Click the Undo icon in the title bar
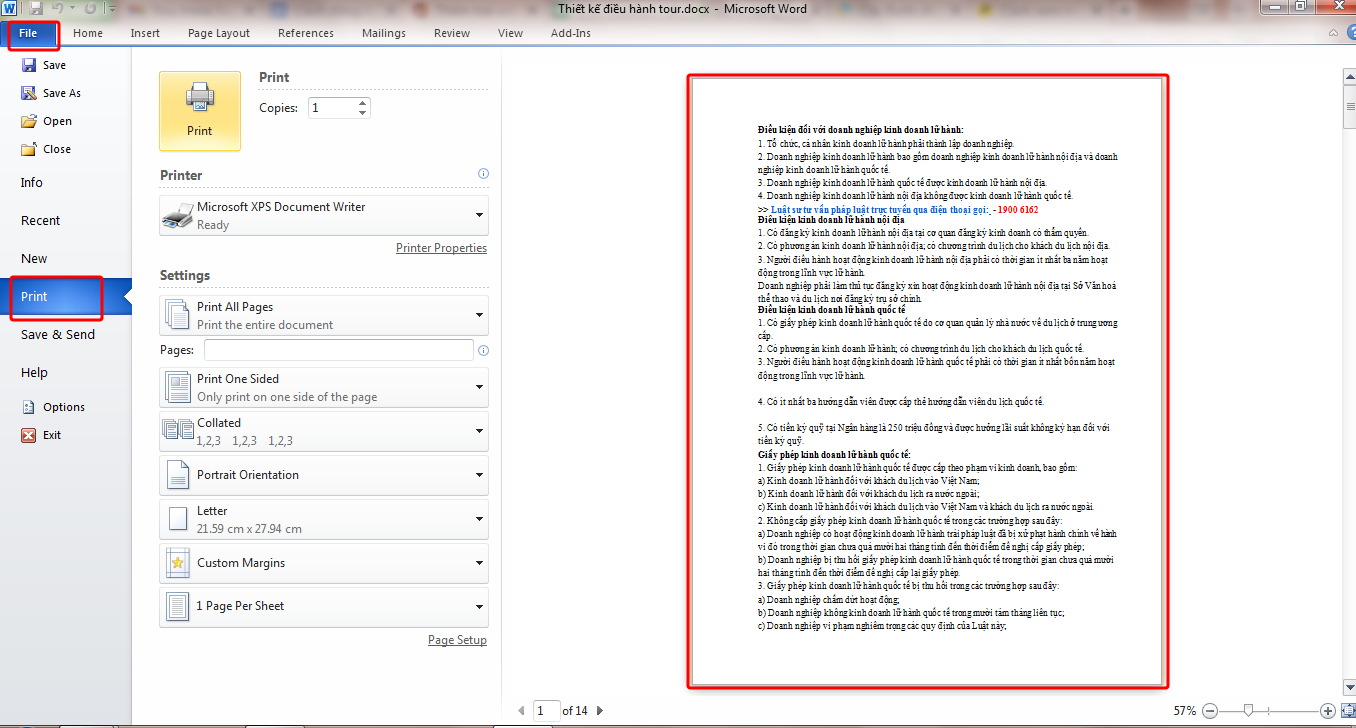This screenshot has width=1356, height=728. coord(57,7)
